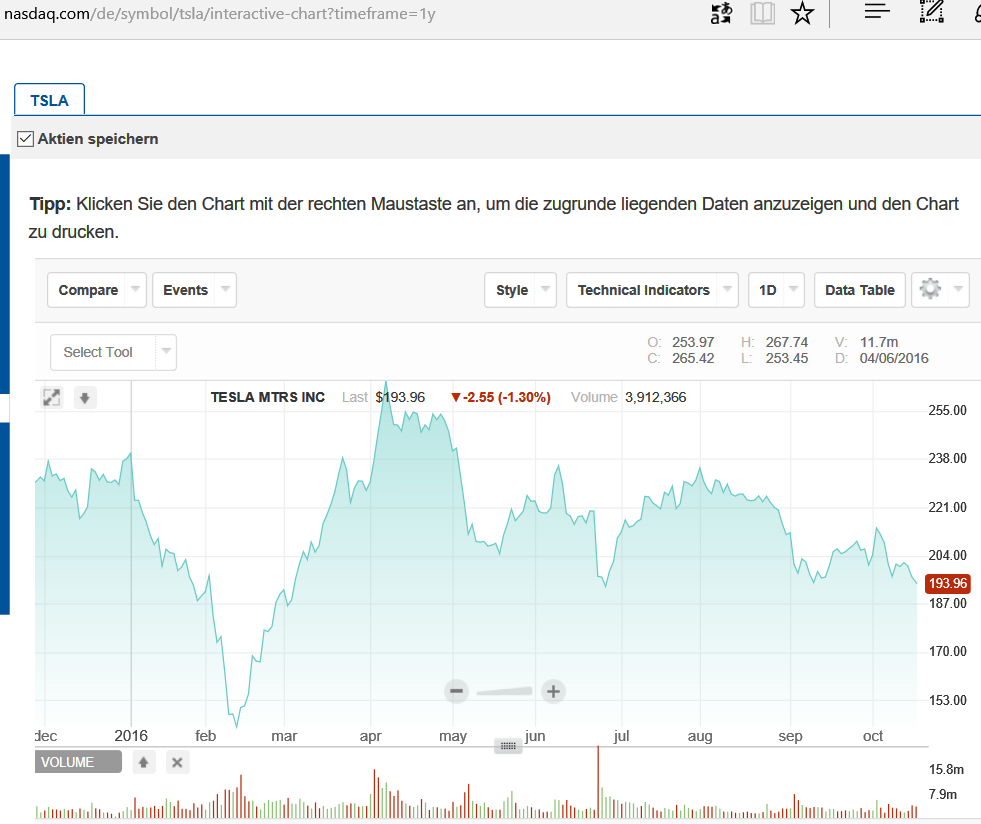The height and width of the screenshot is (824, 981).
Task: Click the chart zoom slider track
Action: (x=504, y=691)
